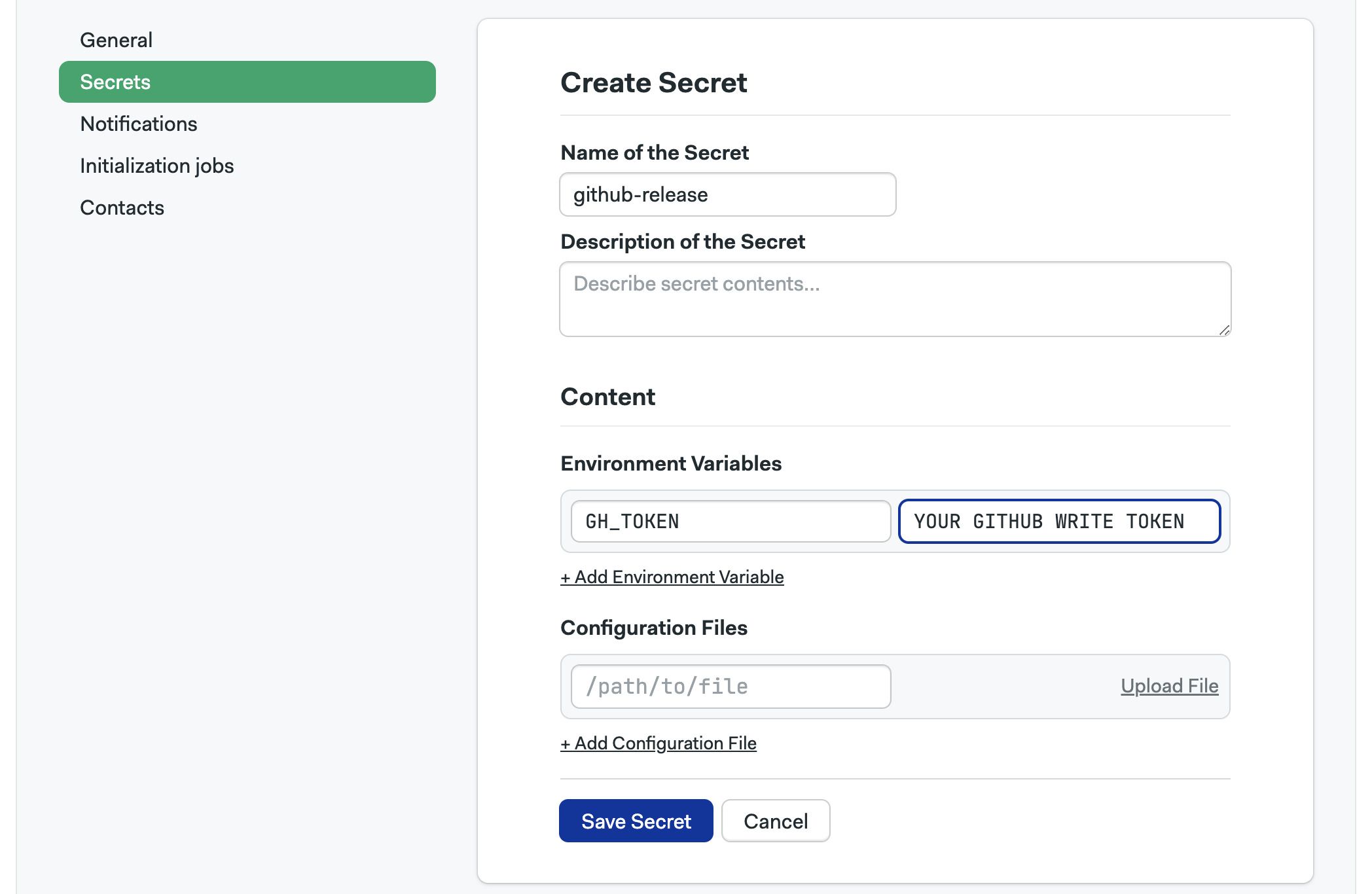Select the General tab in sidebar
The width and height of the screenshot is (1372, 894).
[x=116, y=40]
